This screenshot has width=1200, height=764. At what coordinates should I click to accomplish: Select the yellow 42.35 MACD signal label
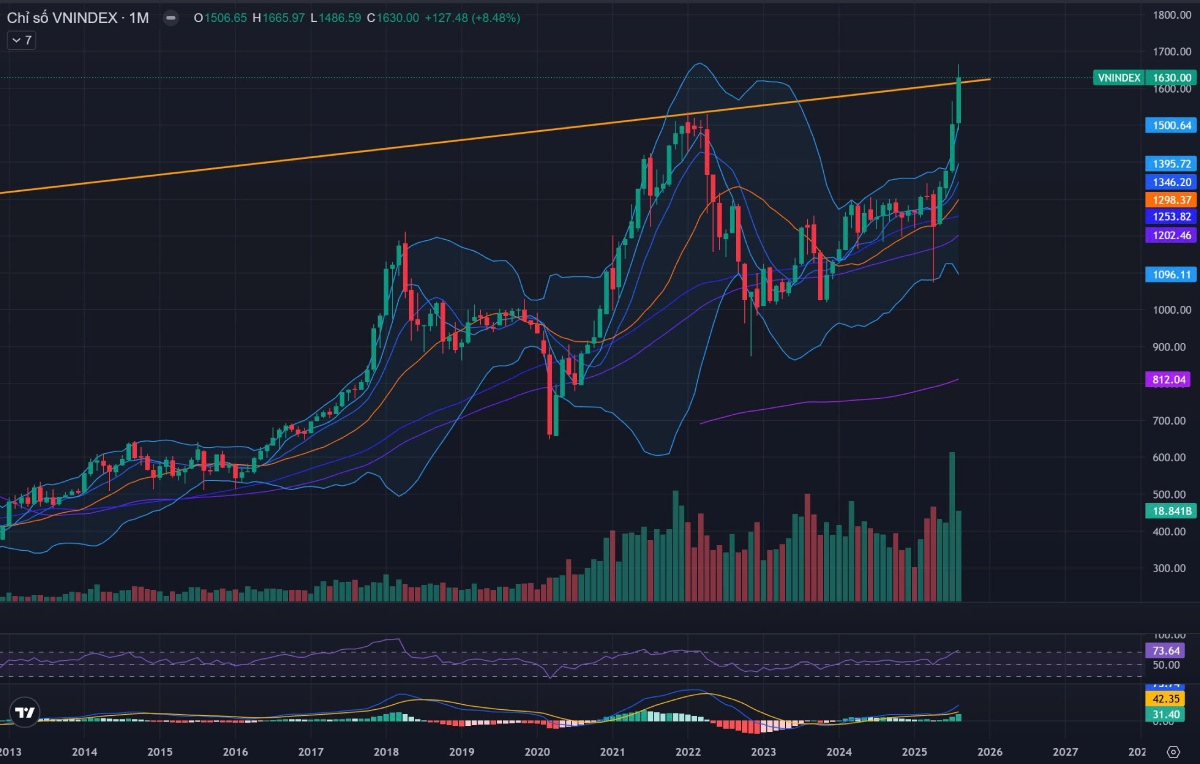(1168, 699)
